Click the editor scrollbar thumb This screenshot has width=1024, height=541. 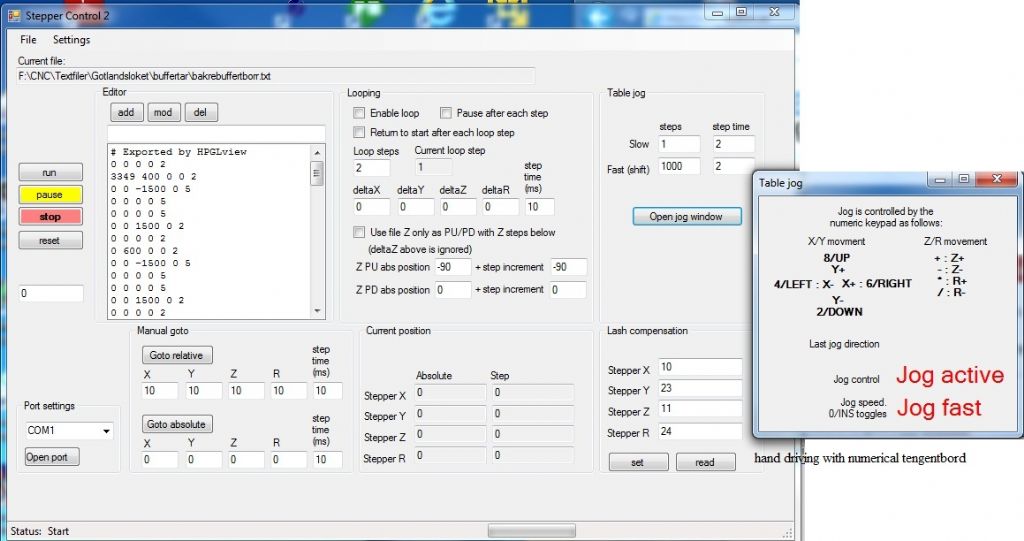coord(317,173)
